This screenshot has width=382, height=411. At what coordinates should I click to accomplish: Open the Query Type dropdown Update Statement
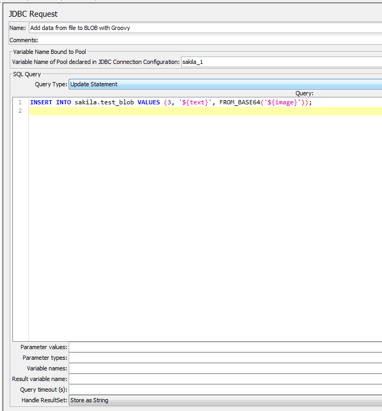click(225, 84)
